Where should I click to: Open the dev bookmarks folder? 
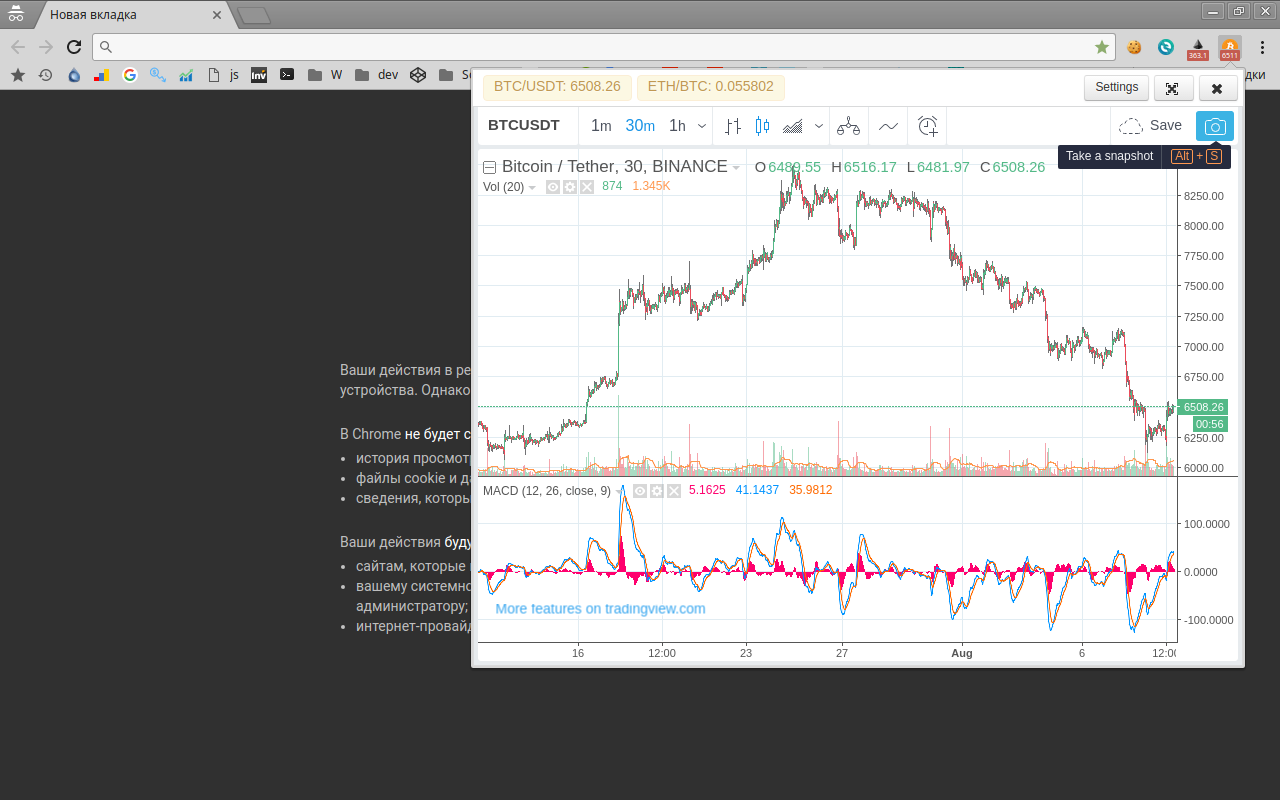(377, 74)
